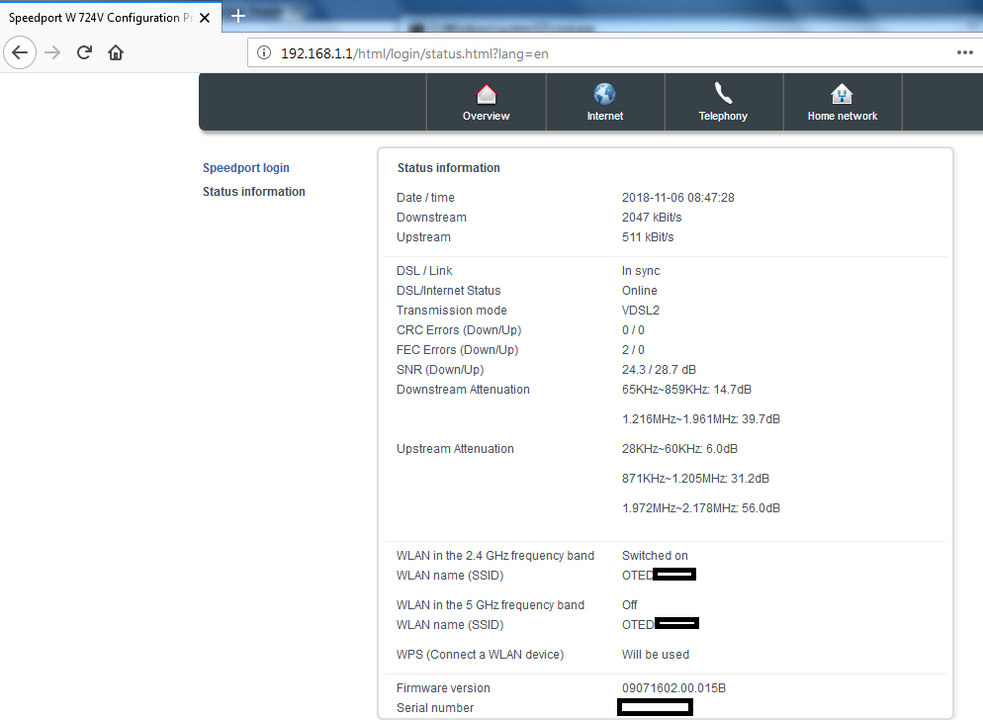Click the WPS value Will be used

click(655, 654)
